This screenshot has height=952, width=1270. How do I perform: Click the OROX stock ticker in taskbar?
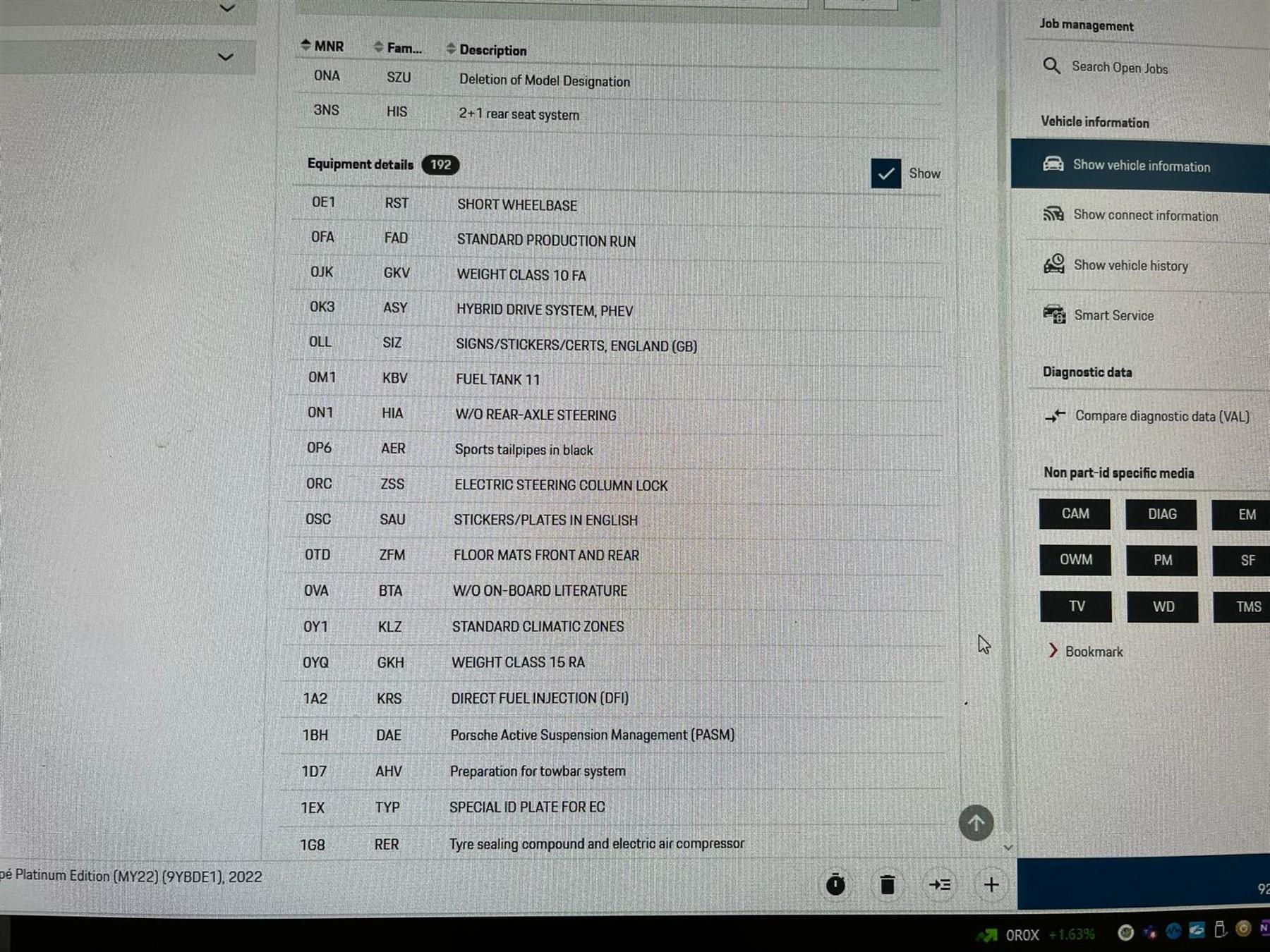point(1035,935)
